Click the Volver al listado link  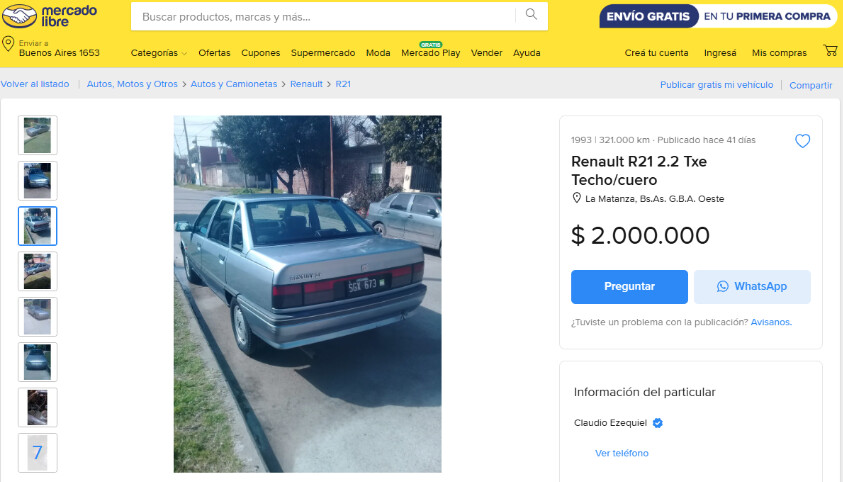pos(35,84)
